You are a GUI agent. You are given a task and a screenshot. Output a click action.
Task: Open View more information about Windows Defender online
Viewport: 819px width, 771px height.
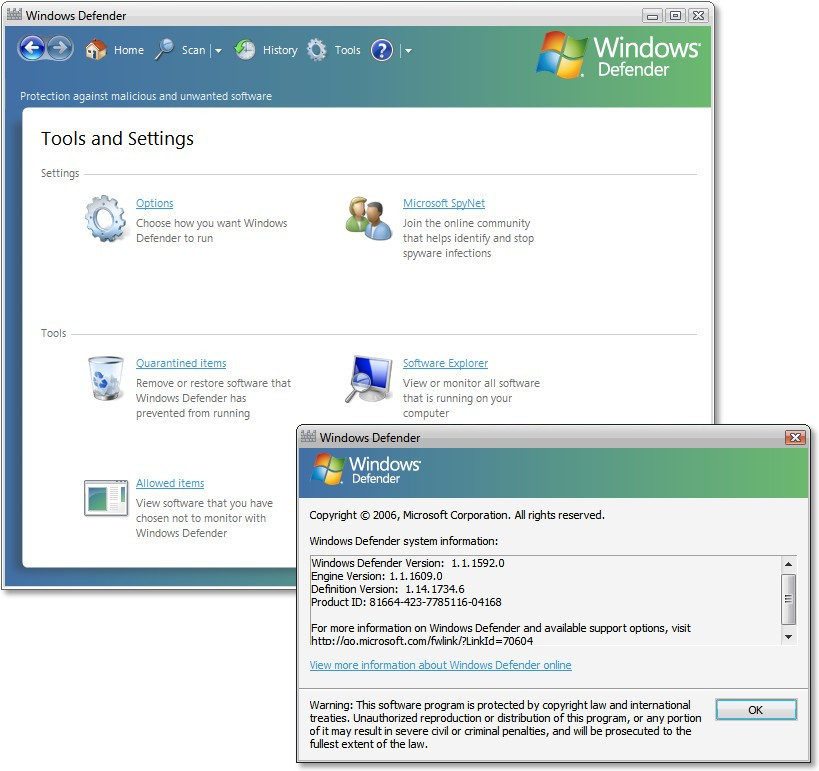[x=440, y=665]
